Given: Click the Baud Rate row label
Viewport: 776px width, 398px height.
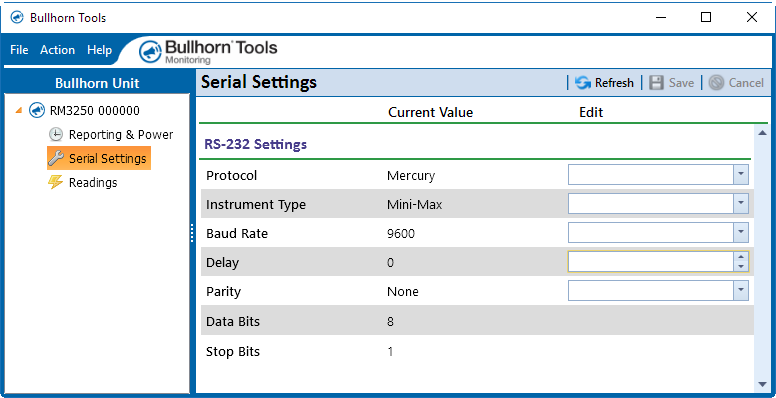Looking at the screenshot, I should click(x=237, y=234).
